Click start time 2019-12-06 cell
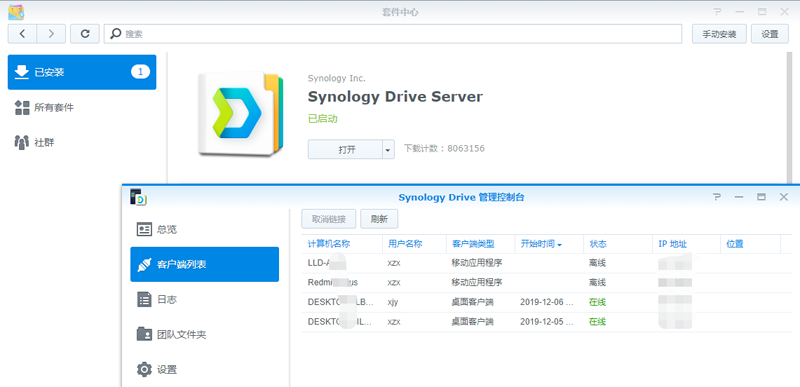The height and width of the screenshot is (387, 800). (546, 302)
